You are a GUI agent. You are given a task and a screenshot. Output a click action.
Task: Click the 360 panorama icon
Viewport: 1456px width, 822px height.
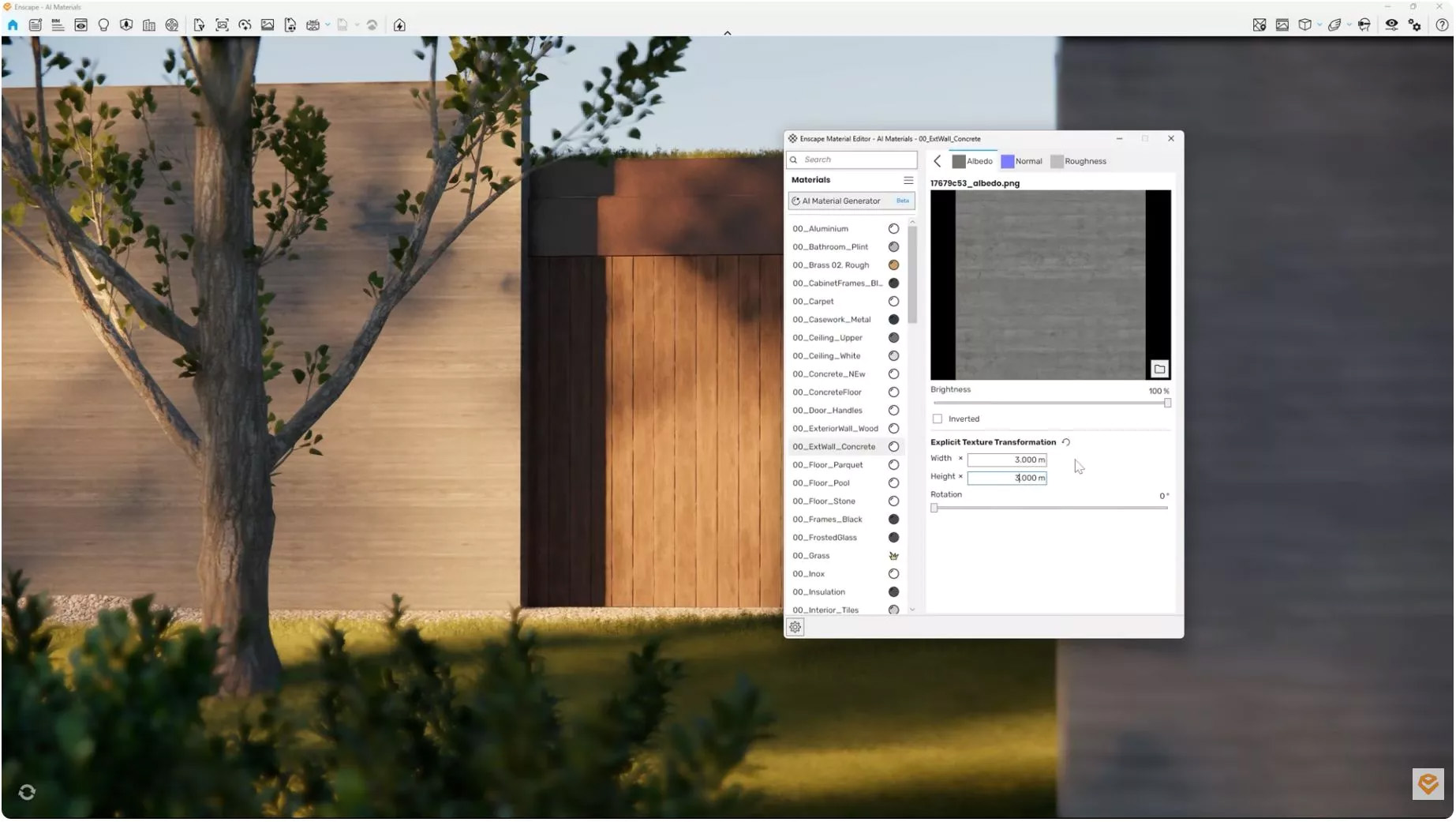[x=313, y=25]
